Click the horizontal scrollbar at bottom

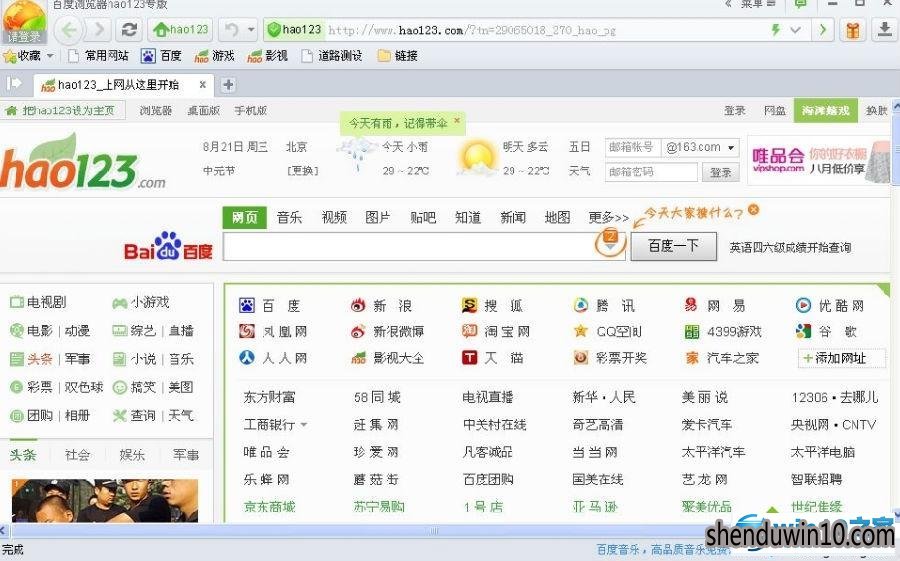click(x=433, y=531)
